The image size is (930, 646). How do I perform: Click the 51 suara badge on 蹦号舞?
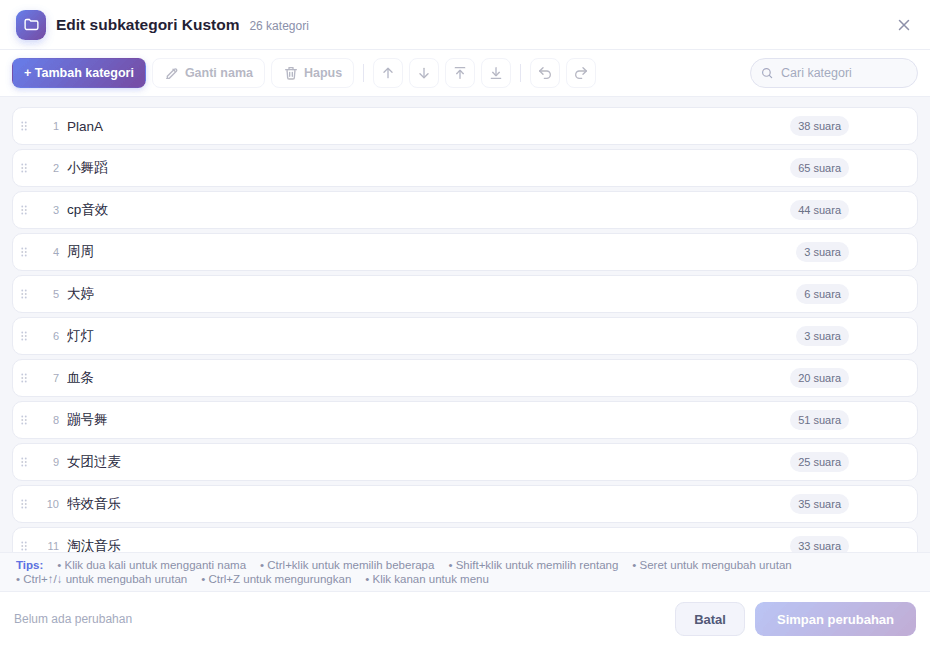pyautogui.click(x=819, y=420)
